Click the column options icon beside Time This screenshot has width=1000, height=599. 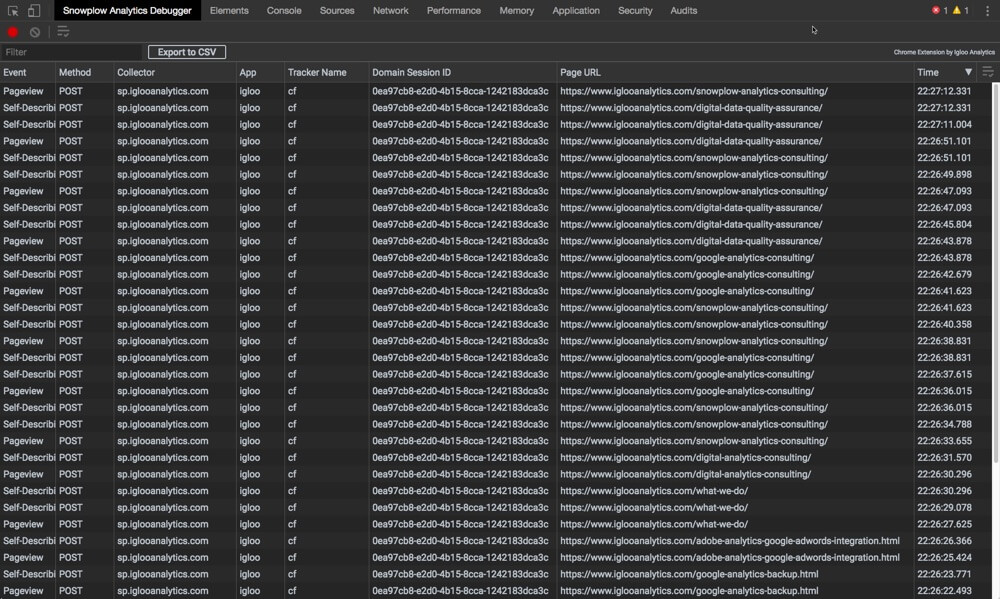(x=988, y=72)
